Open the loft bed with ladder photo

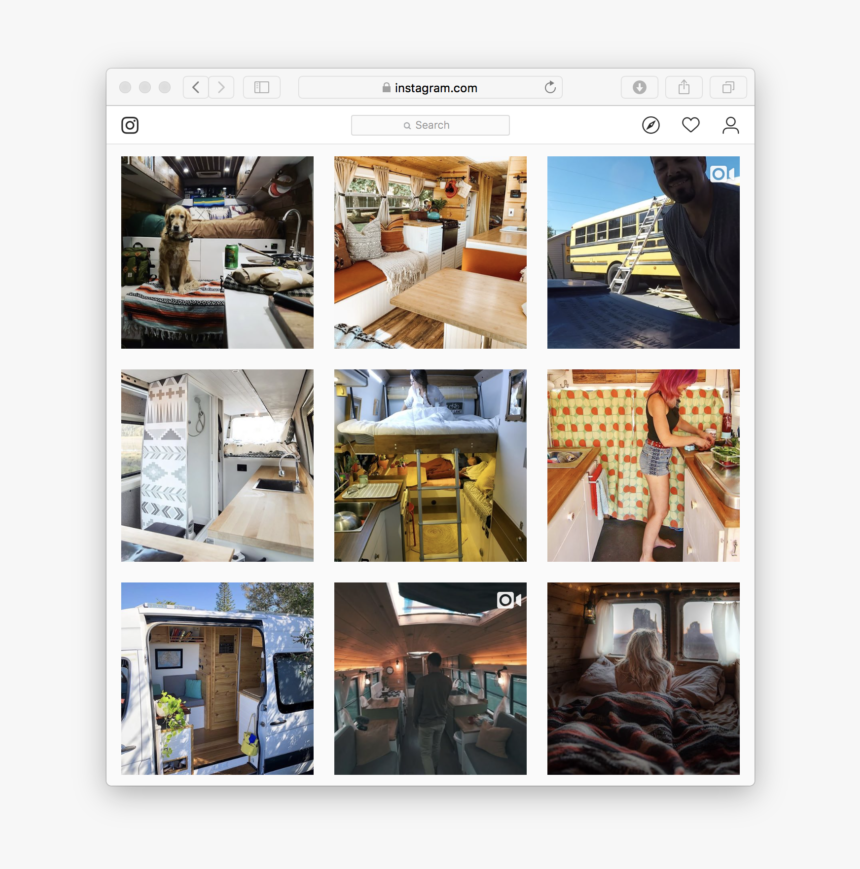430,465
